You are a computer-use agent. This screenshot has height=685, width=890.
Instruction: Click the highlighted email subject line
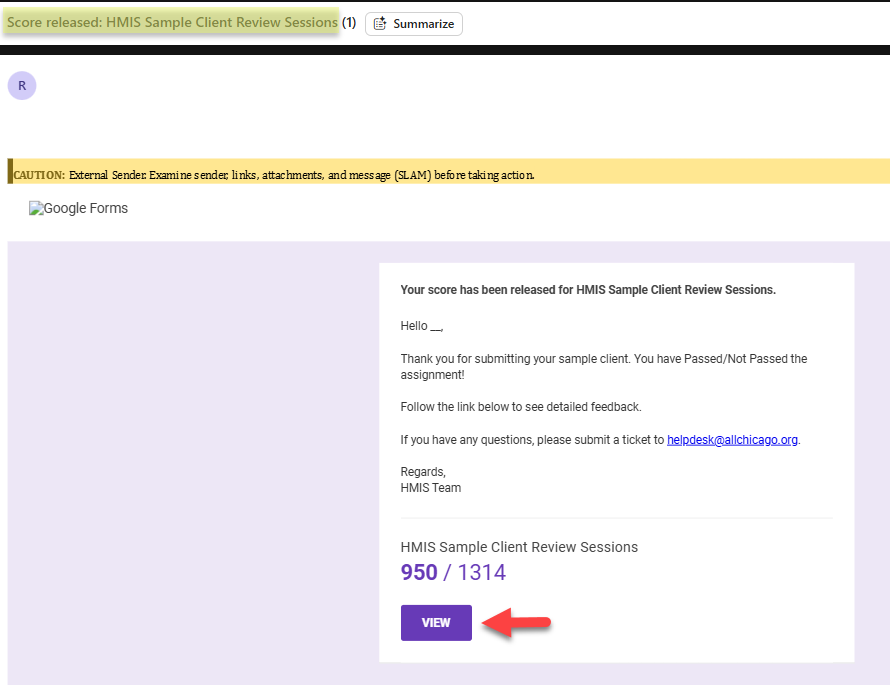(172, 23)
